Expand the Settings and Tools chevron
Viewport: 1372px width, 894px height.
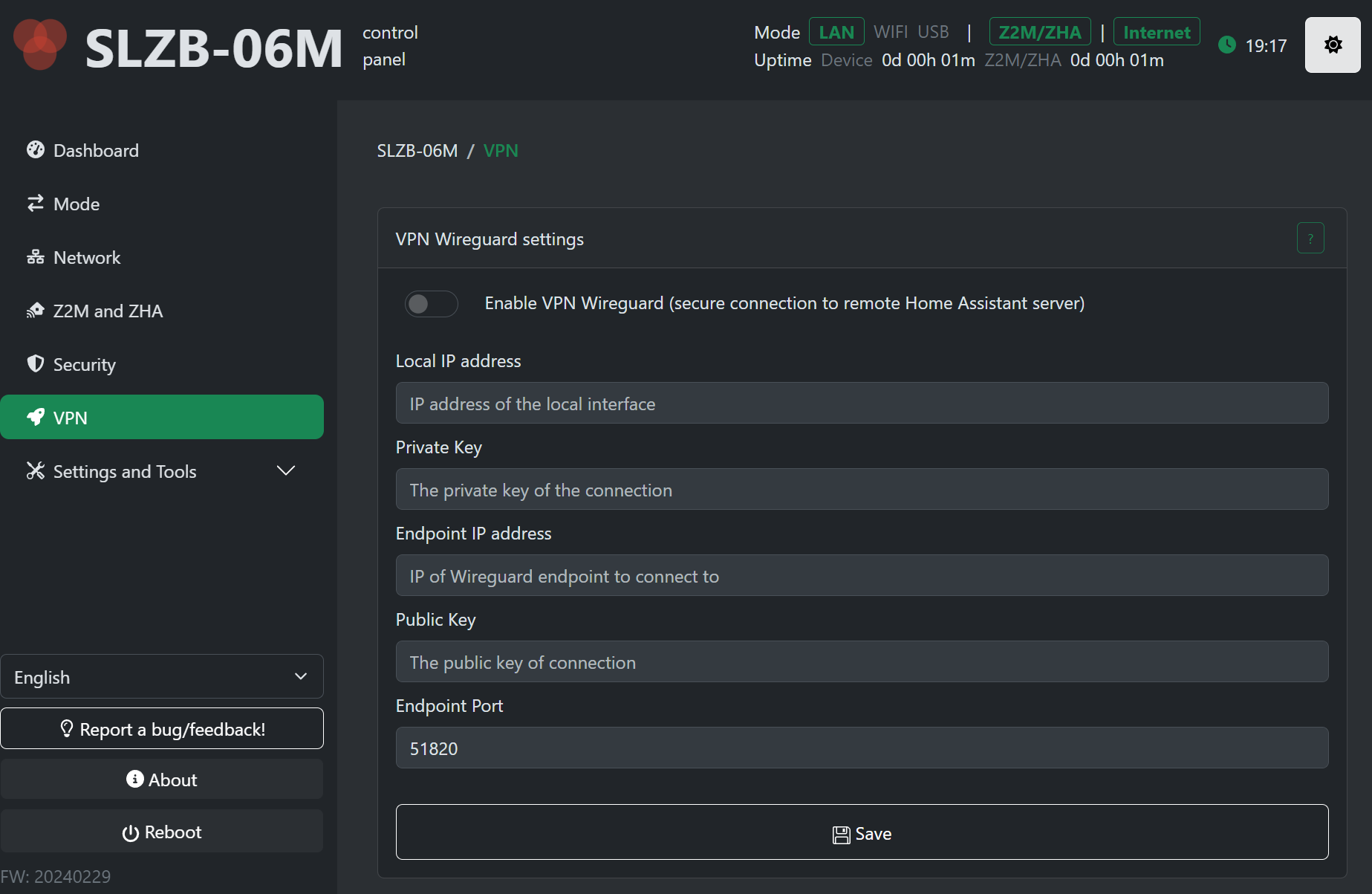pyautogui.click(x=286, y=471)
